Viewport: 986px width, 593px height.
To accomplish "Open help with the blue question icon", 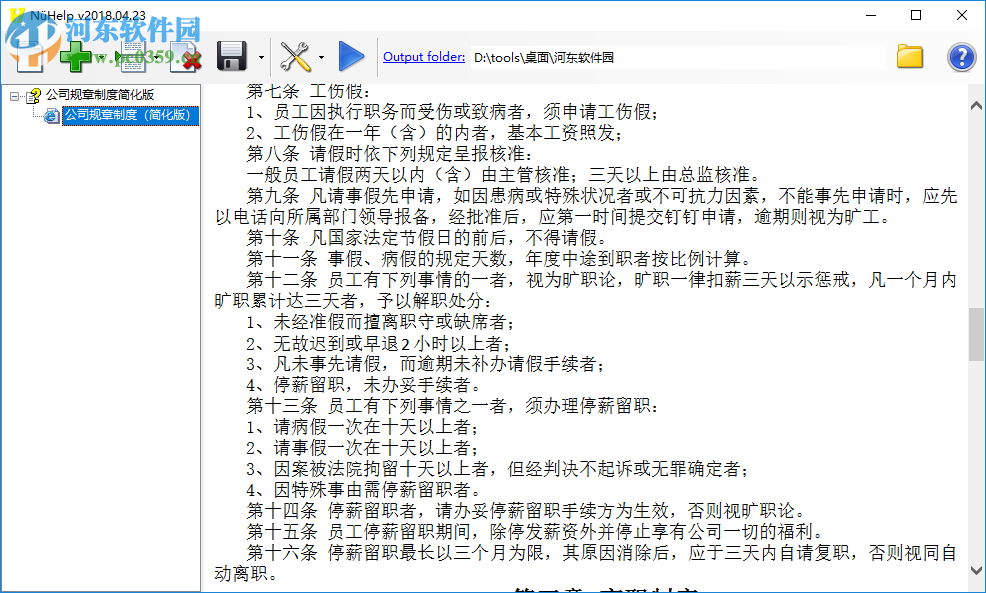I will coord(961,57).
